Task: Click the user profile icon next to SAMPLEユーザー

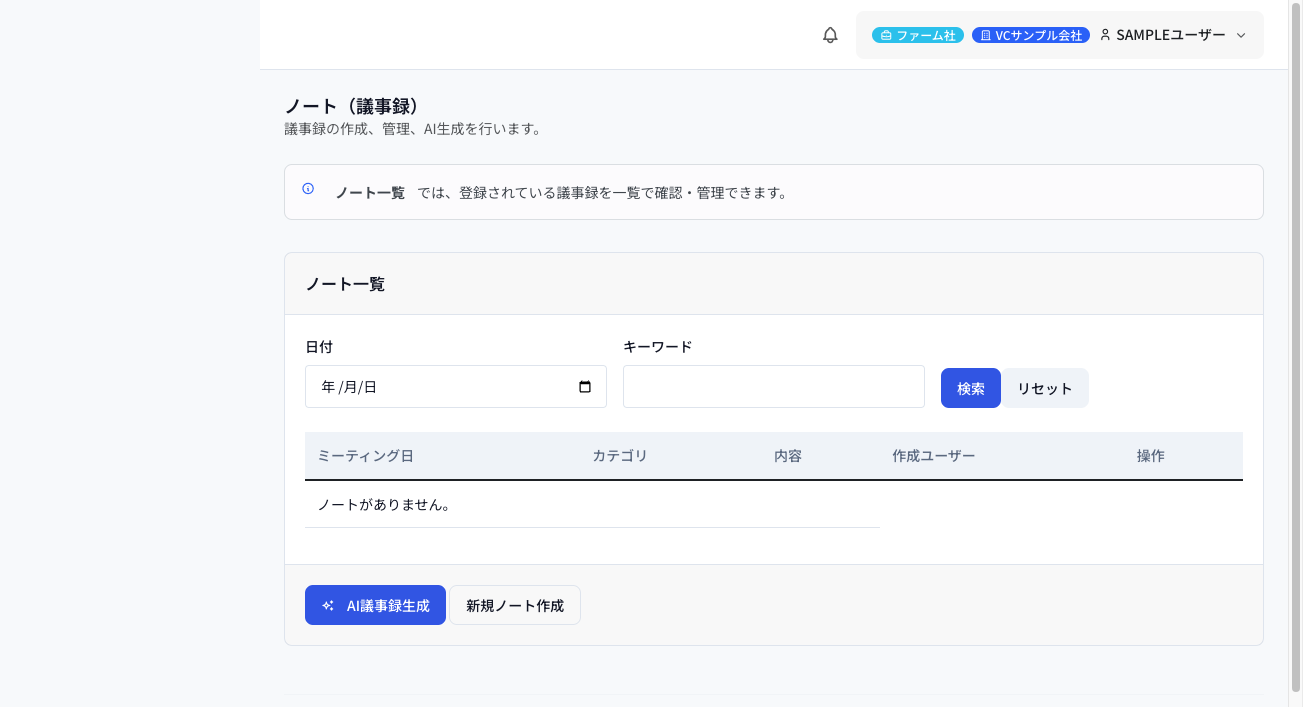Action: coord(1104,34)
